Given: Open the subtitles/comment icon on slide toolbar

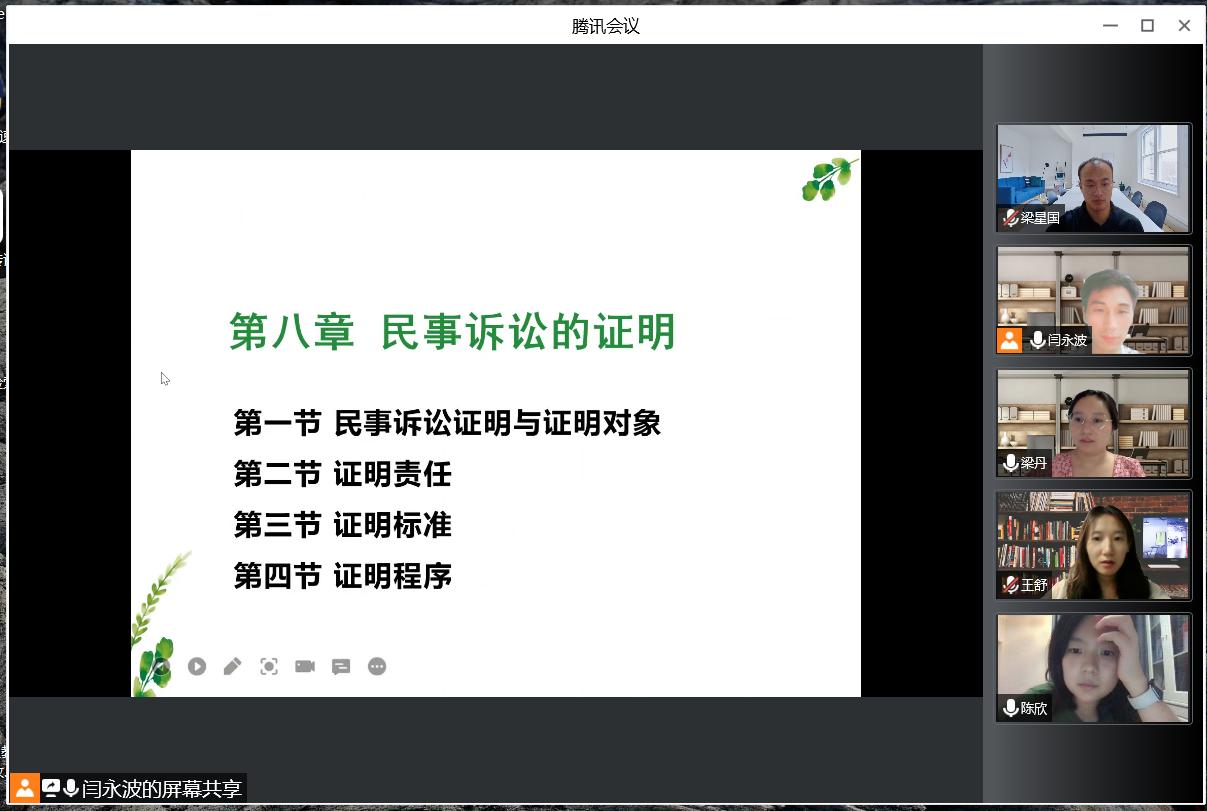Looking at the screenshot, I should (x=341, y=666).
